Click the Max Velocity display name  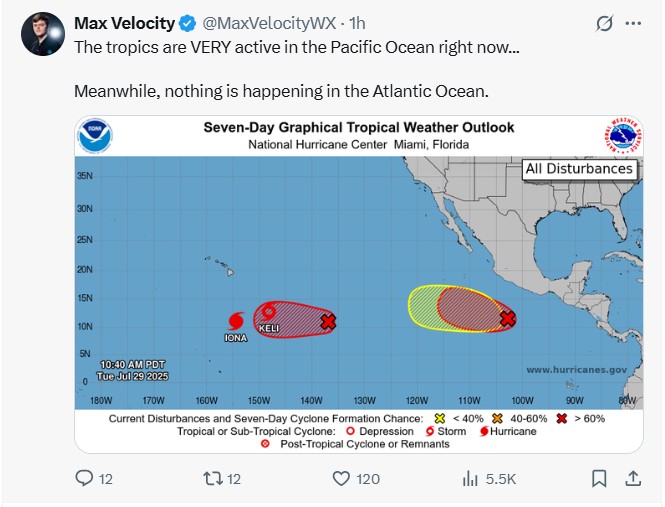tap(124, 23)
